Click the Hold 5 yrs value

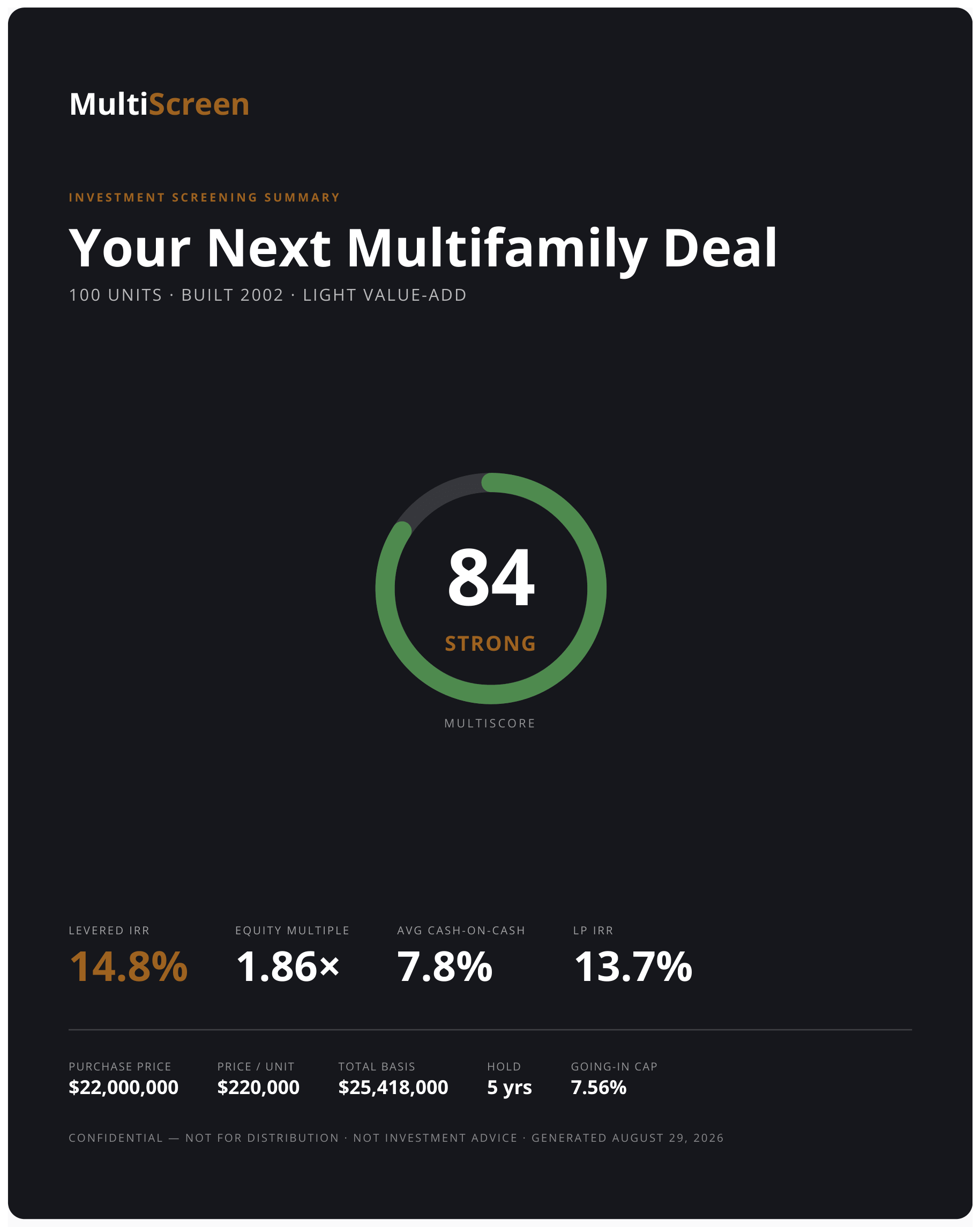(510, 1088)
